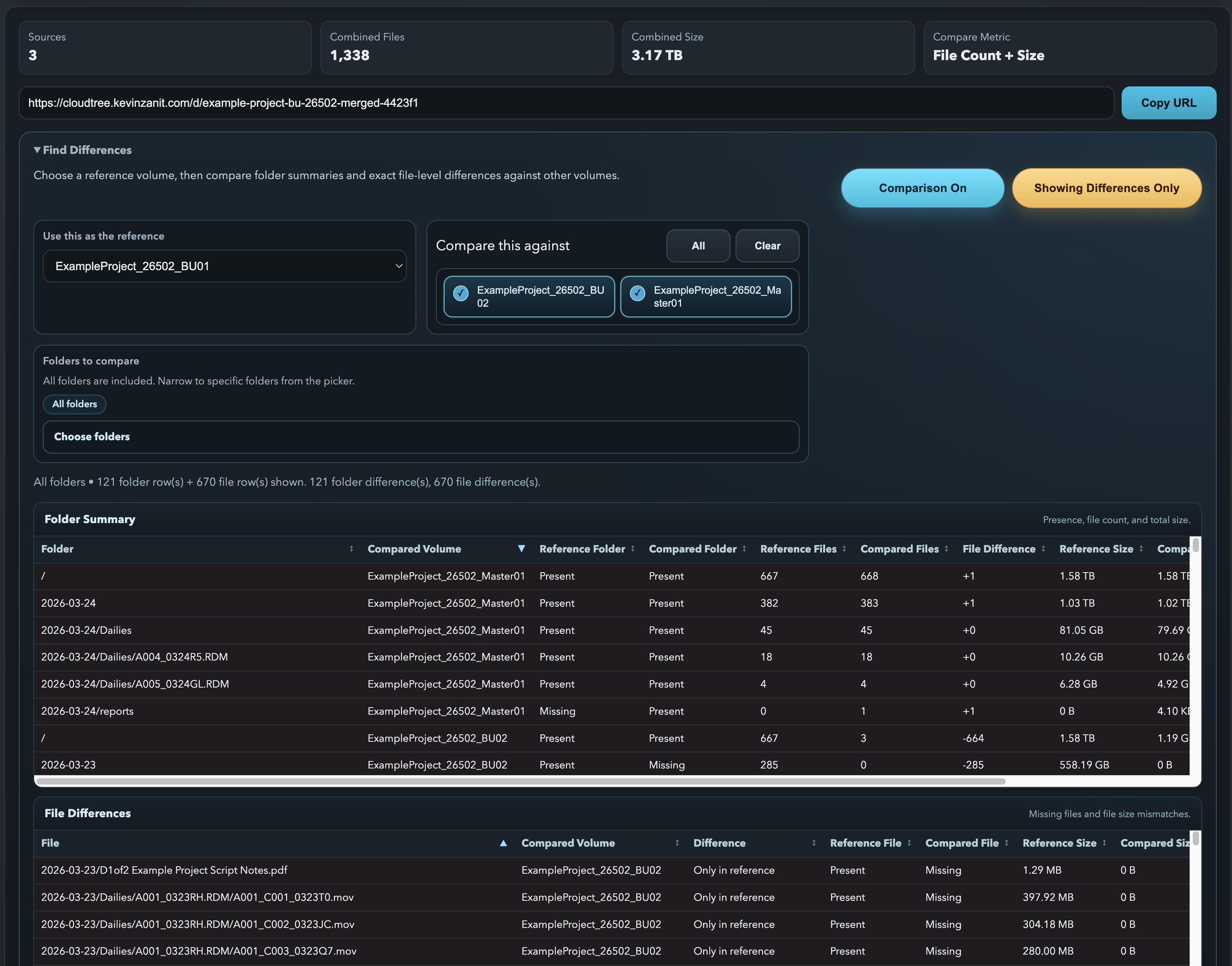The image size is (1232, 966).
Task: Open the reference volume dropdown
Action: 225,266
